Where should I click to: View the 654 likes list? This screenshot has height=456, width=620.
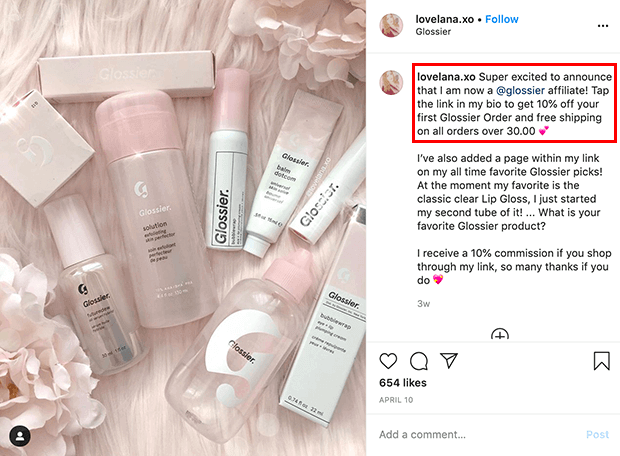[403, 383]
